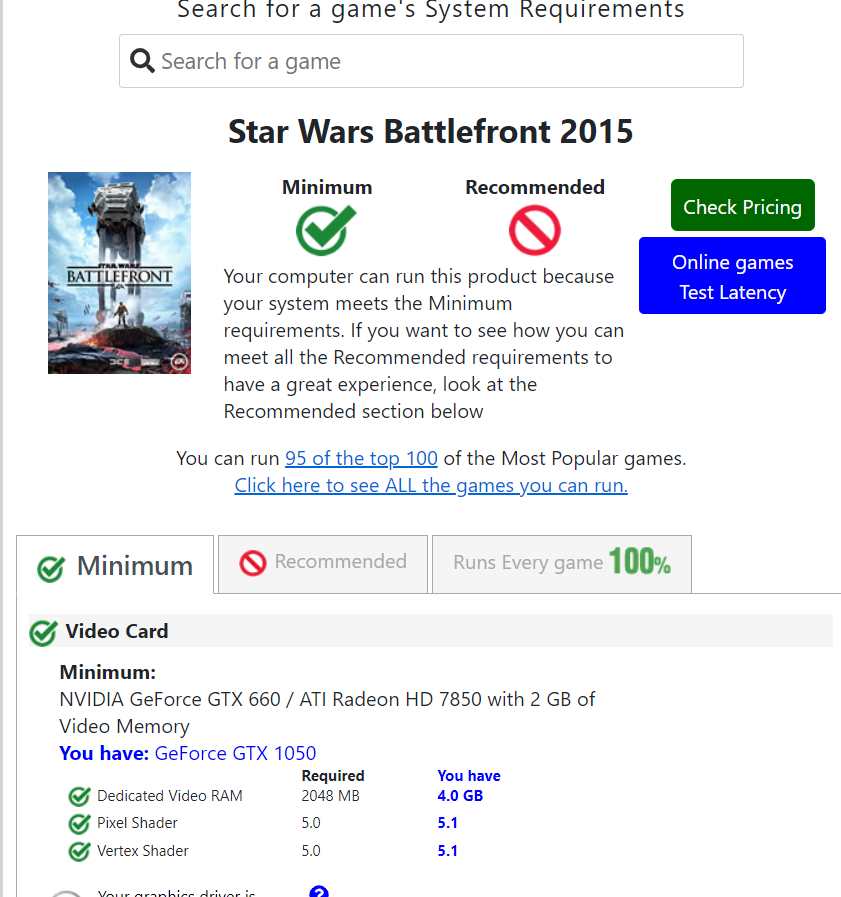Click the Battlefront game cover image
The image size is (841, 897).
120,273
